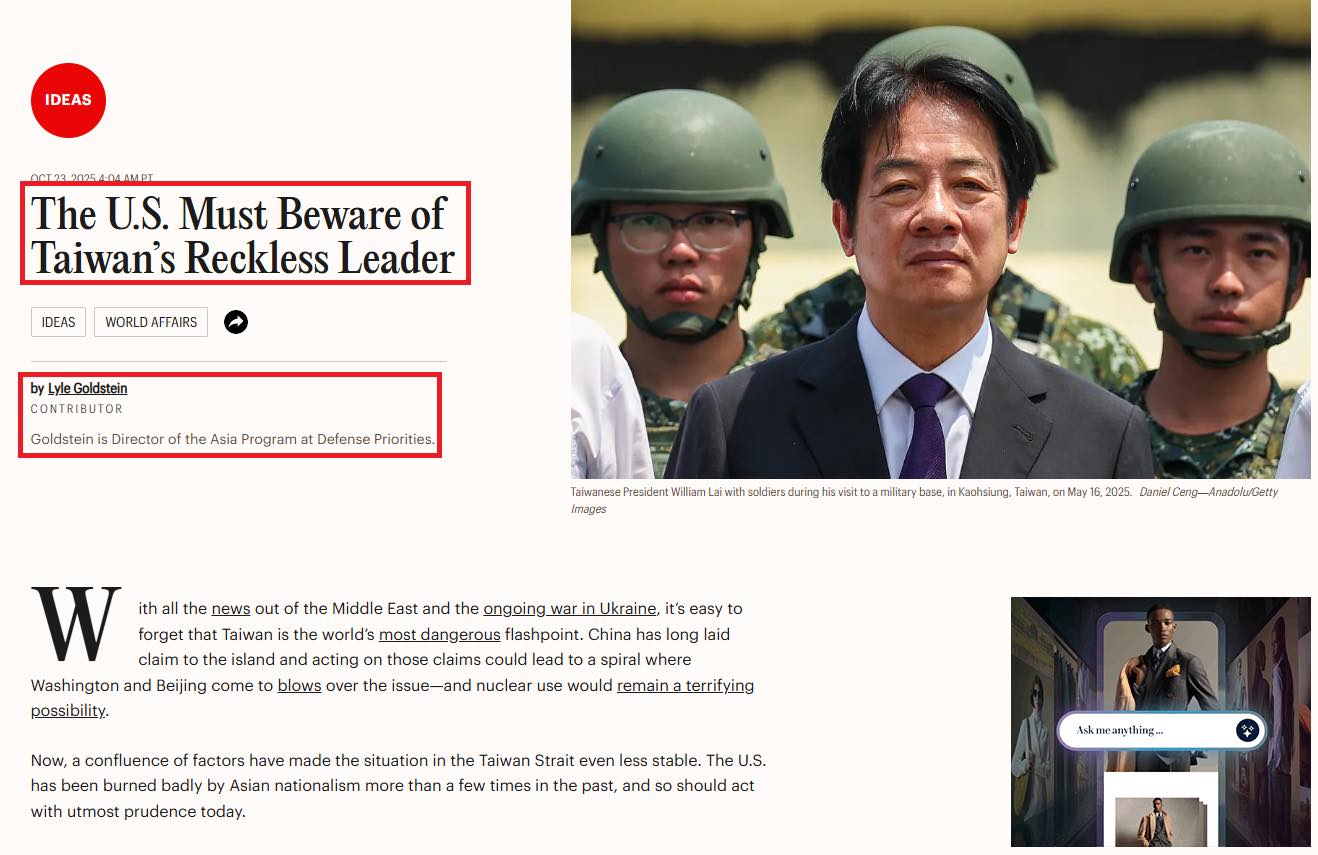Click the red IDEAS circle badge

pyautogui.click(x=68, y=100)
